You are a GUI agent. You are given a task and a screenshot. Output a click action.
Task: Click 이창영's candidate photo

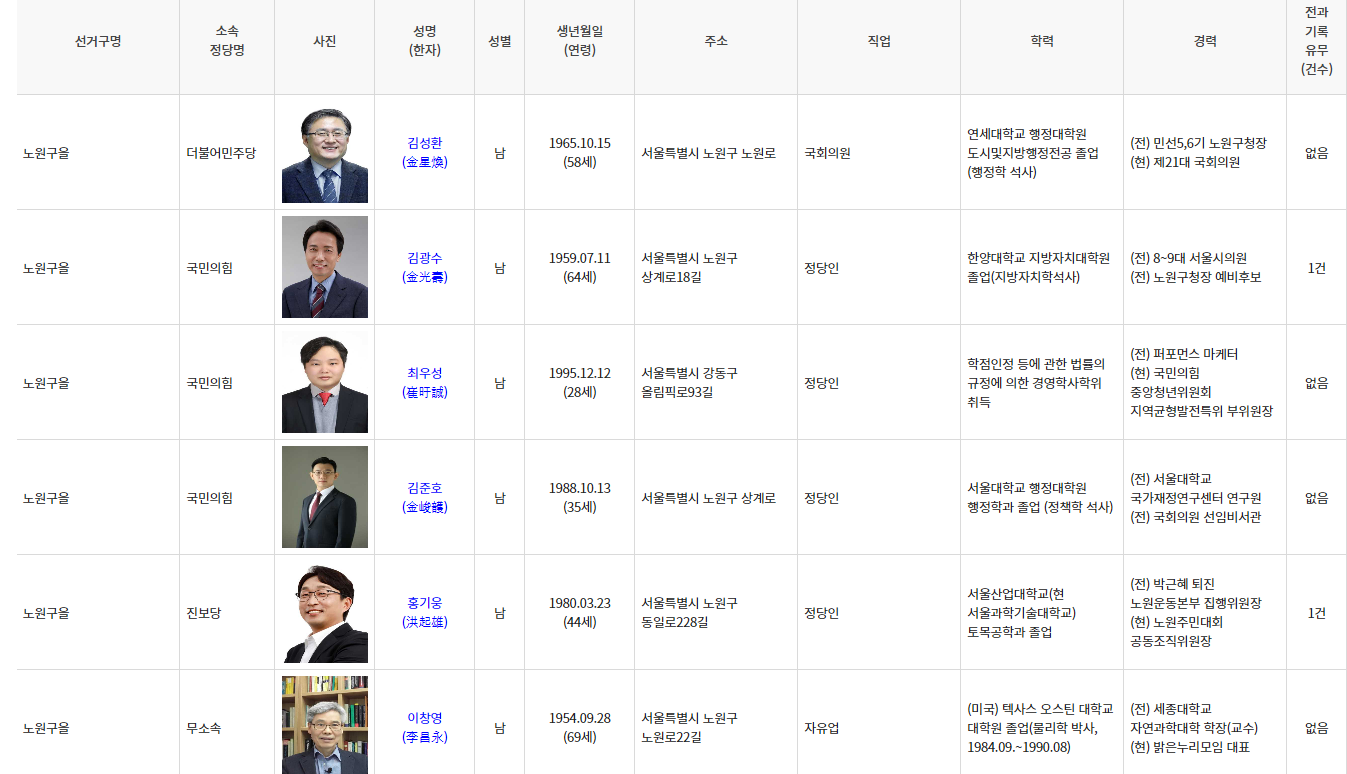pyautogui.click(x=325, y=725)
